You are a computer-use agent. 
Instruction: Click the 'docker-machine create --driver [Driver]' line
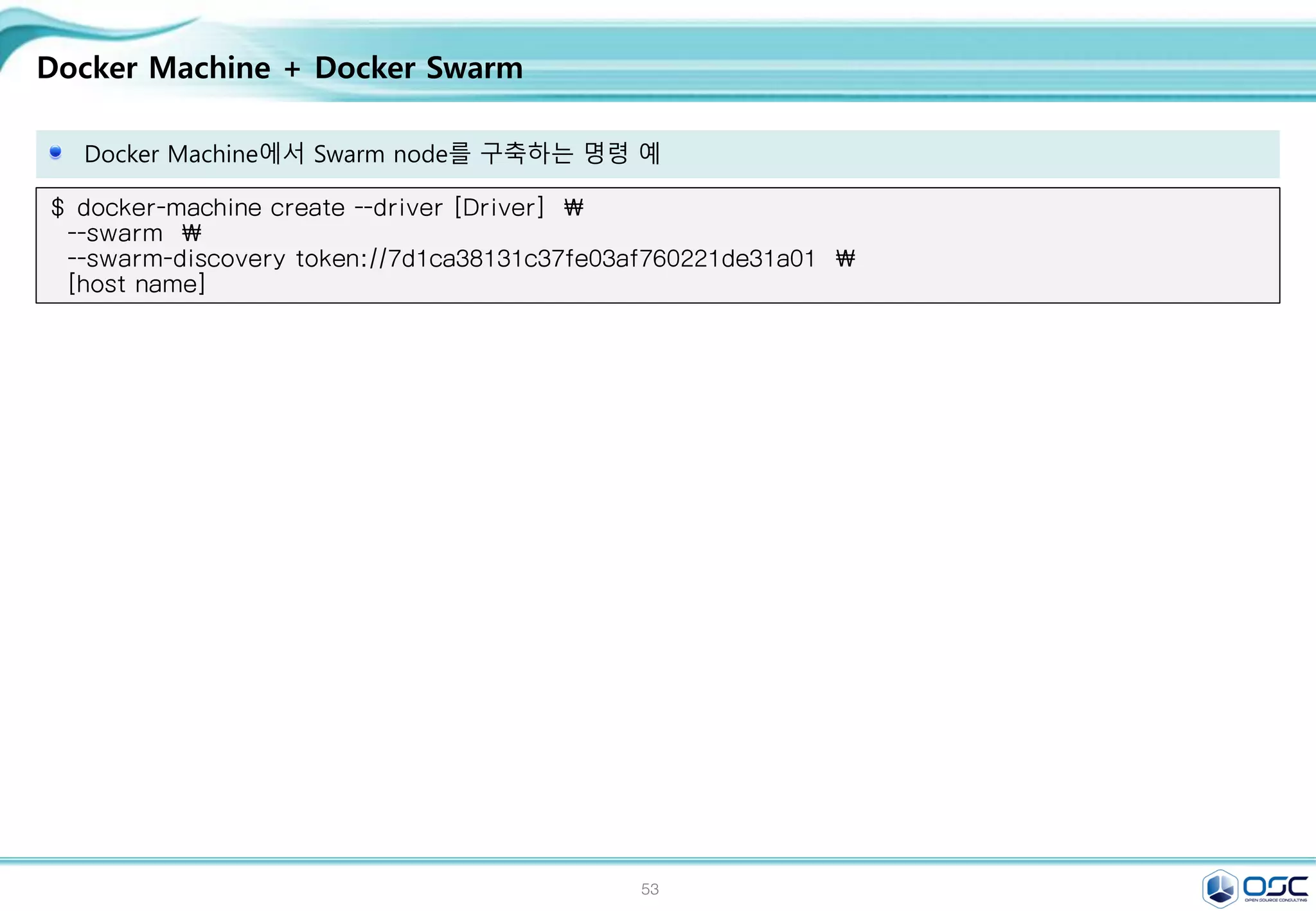pyautogui.click(x=317, y=208)
